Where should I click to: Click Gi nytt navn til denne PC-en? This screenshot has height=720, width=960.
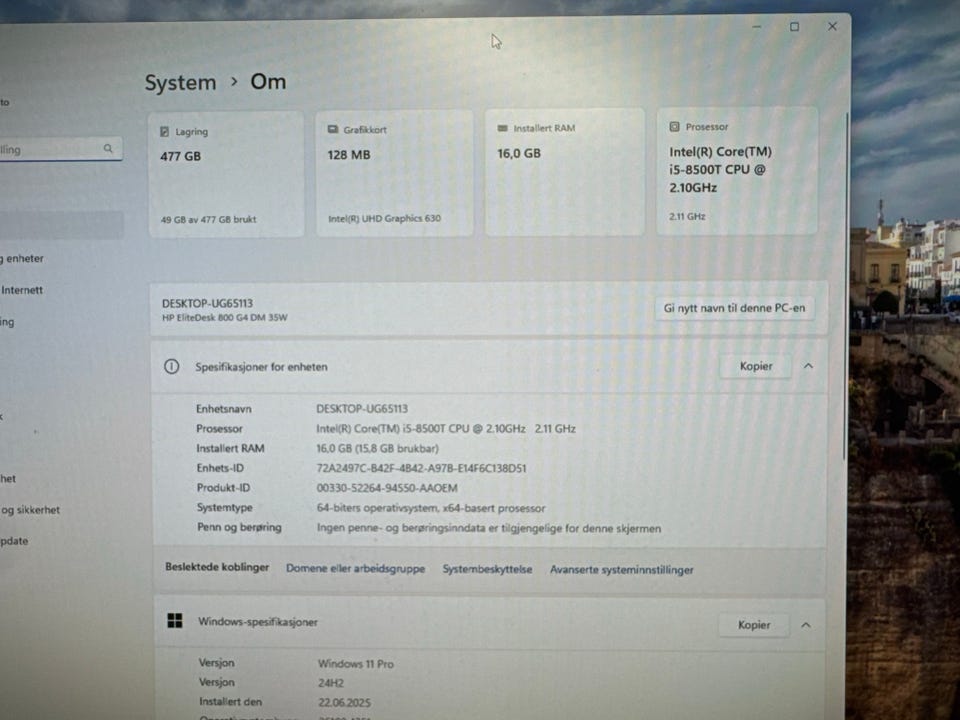pos(734,308)
